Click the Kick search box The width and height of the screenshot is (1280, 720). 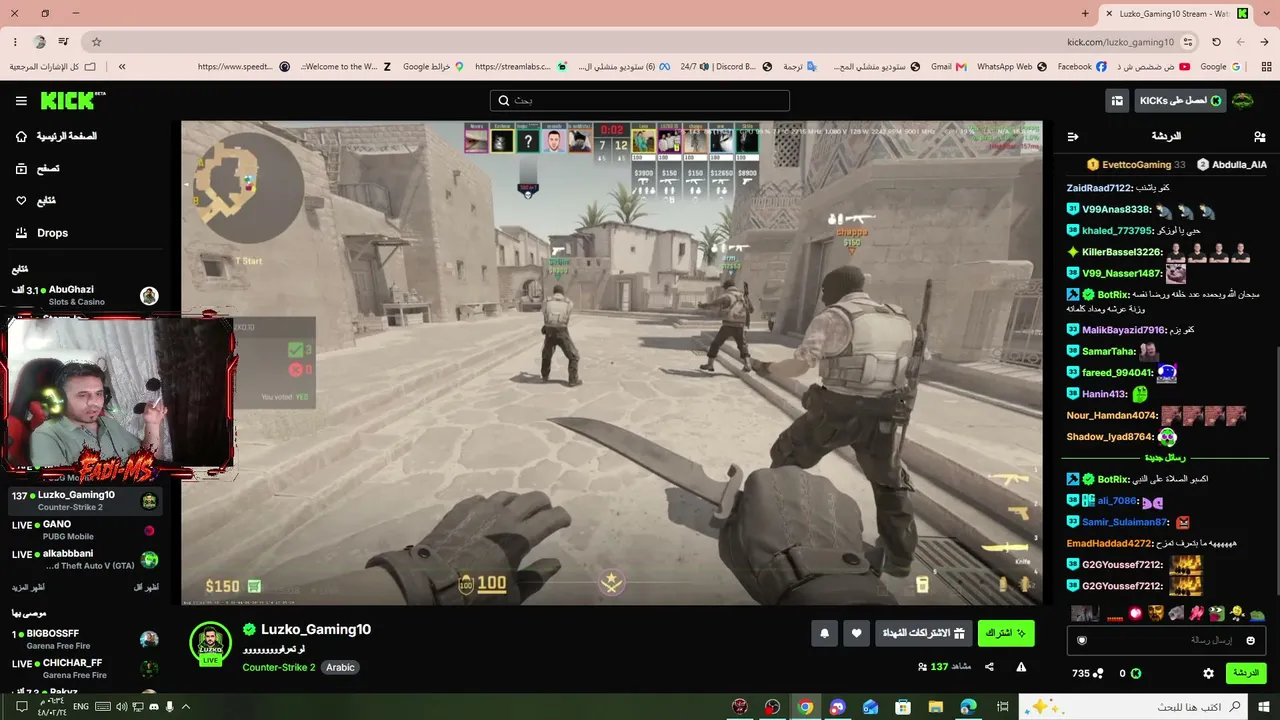point(640,101)
